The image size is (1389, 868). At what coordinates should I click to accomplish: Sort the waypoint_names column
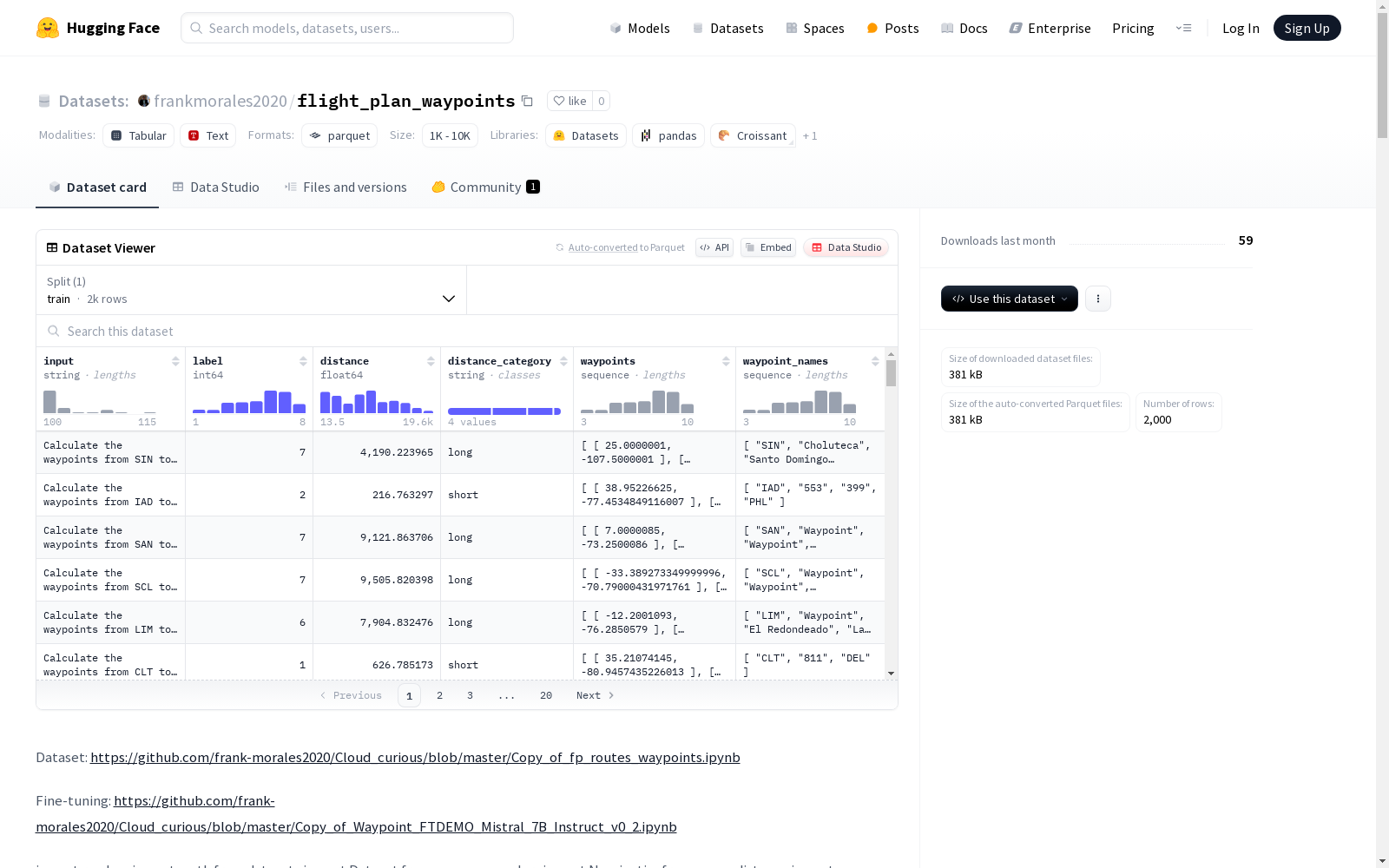[875, 361]
